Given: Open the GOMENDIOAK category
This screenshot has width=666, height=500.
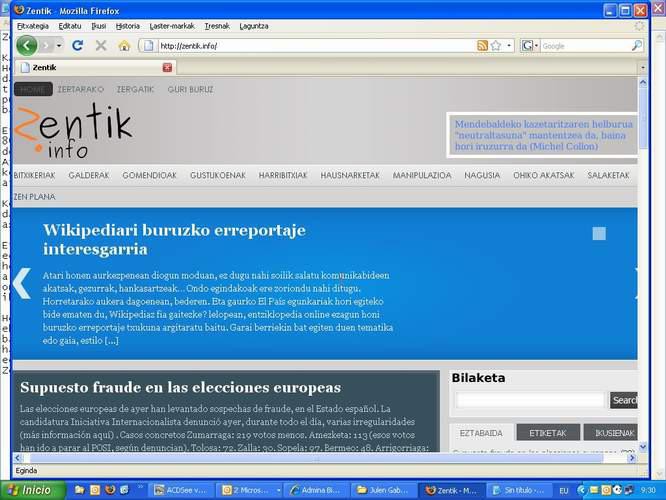Looking at the screenshot, I should tap(150, 175).
